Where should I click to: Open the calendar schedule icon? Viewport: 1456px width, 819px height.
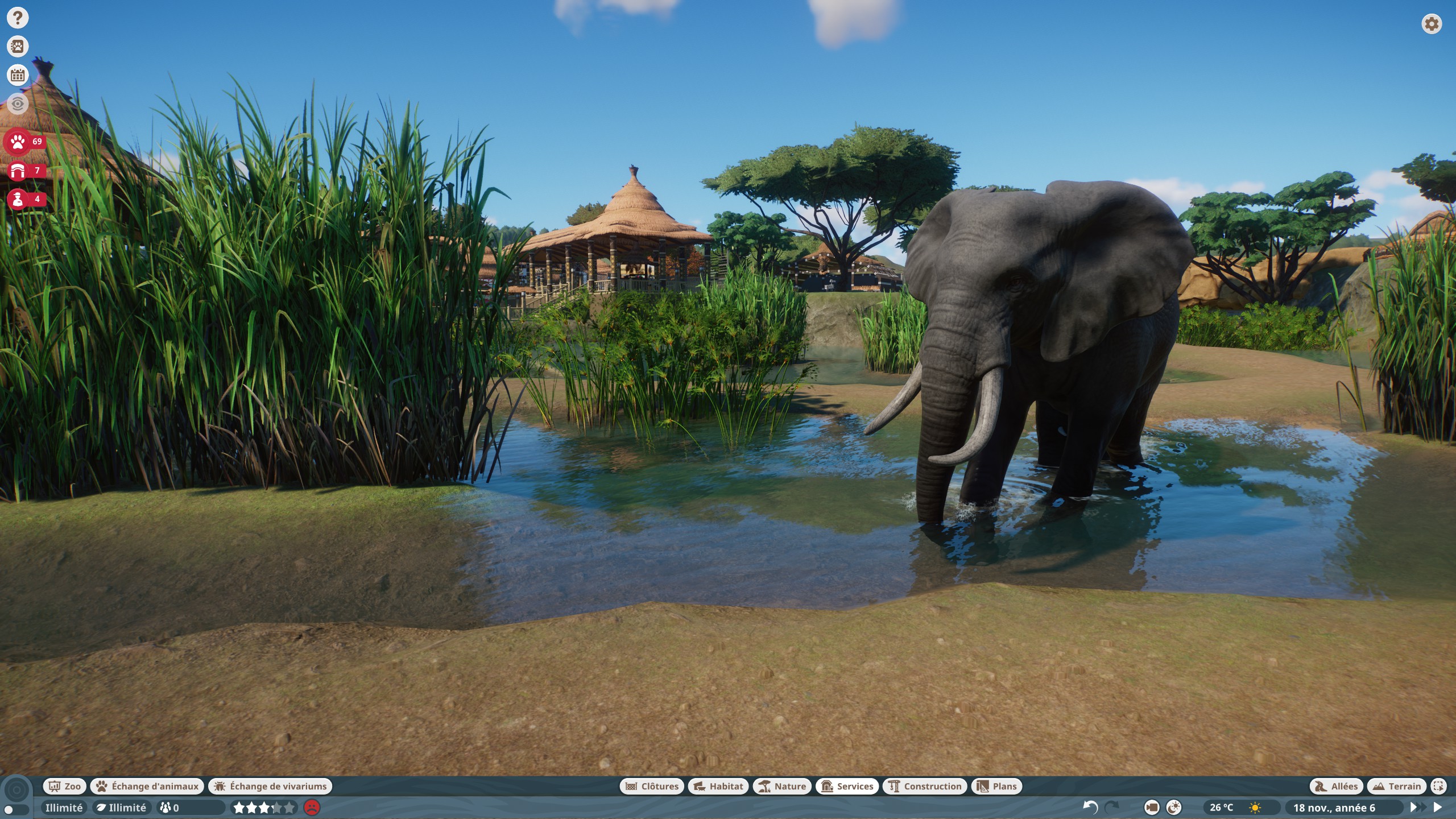click(x=18, y=75)
